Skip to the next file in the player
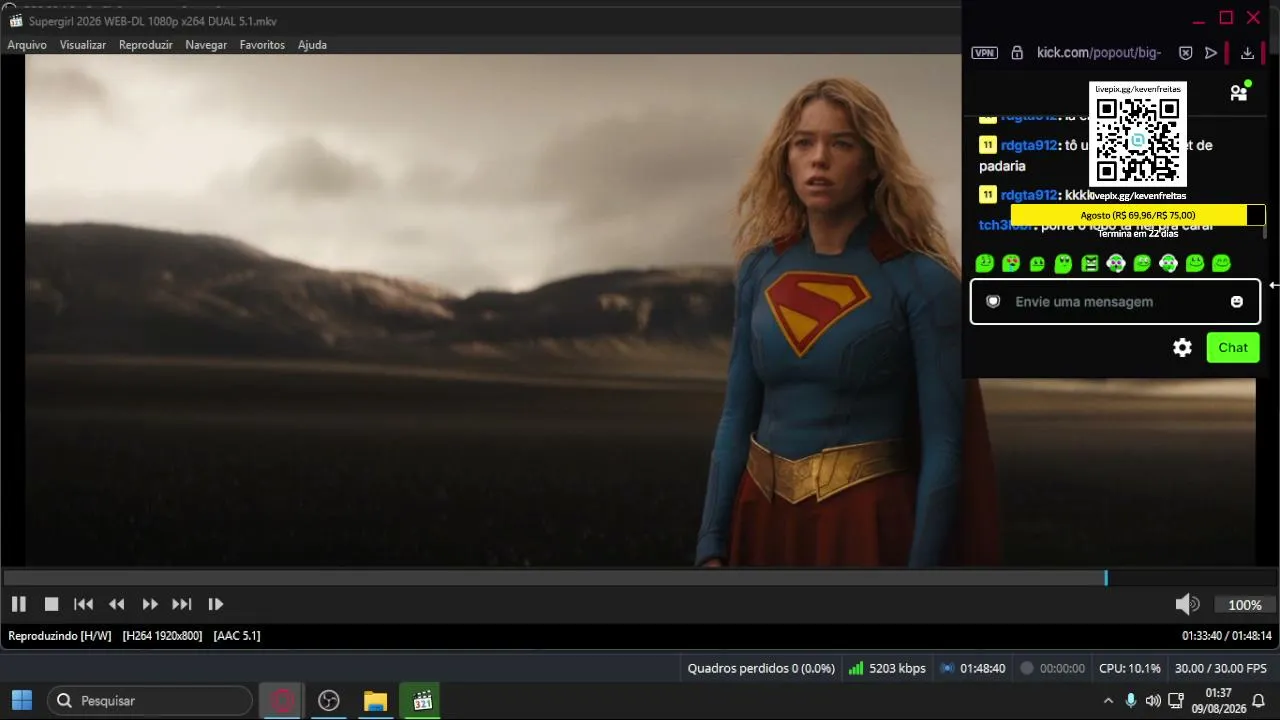This screenshot has height=720, width=1280. [182, 604]
